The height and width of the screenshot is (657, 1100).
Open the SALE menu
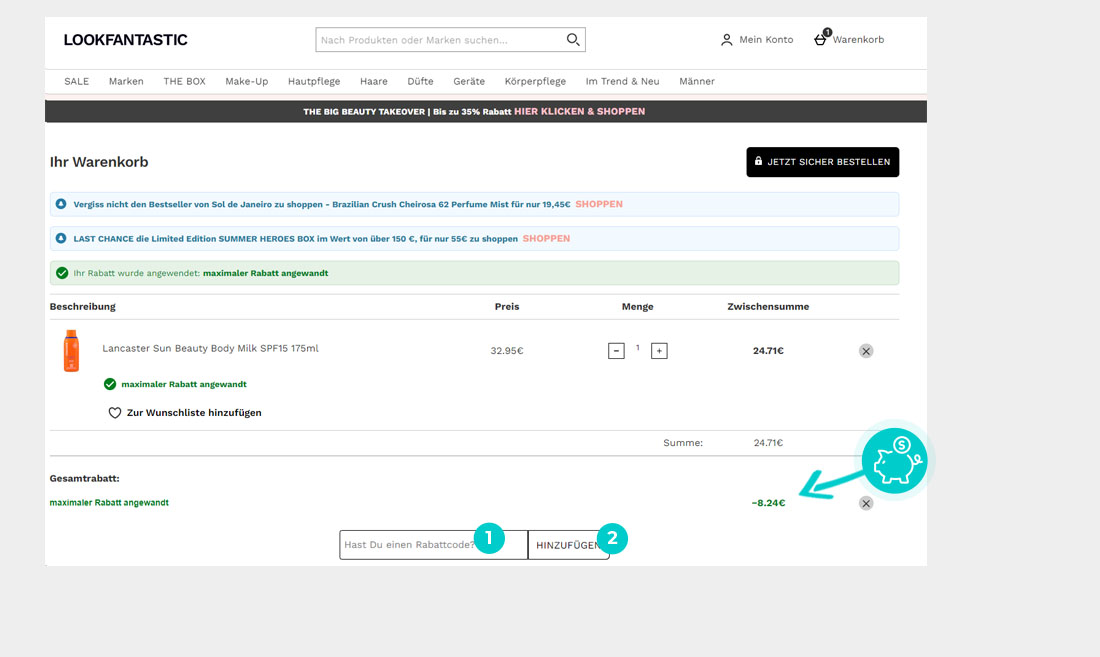click(76, 81)
